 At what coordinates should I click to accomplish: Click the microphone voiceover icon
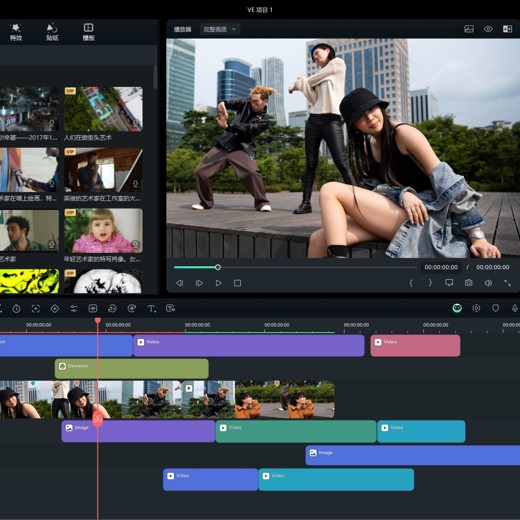(514, 308)
